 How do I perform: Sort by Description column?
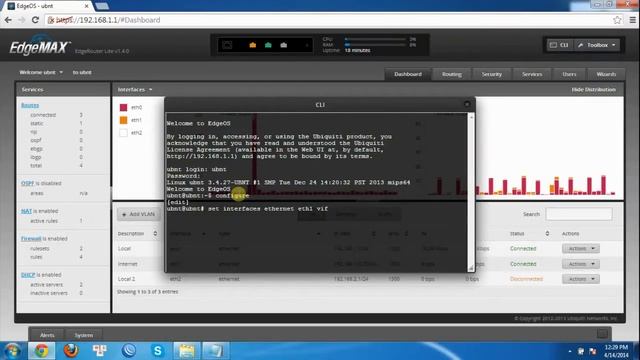pyautogui.click(x=138, y=233)
